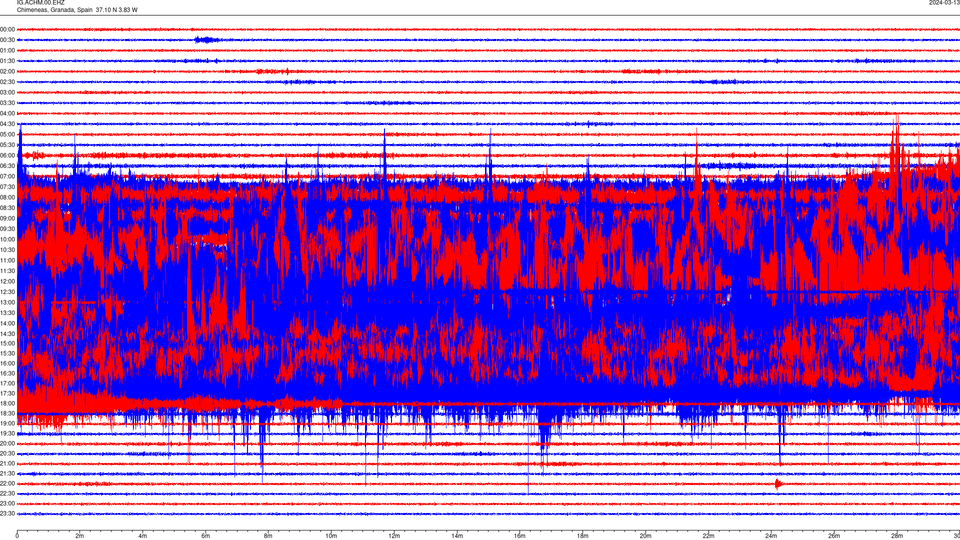Click the "19:30" time row label
The image size is (960, 540).
7,433
